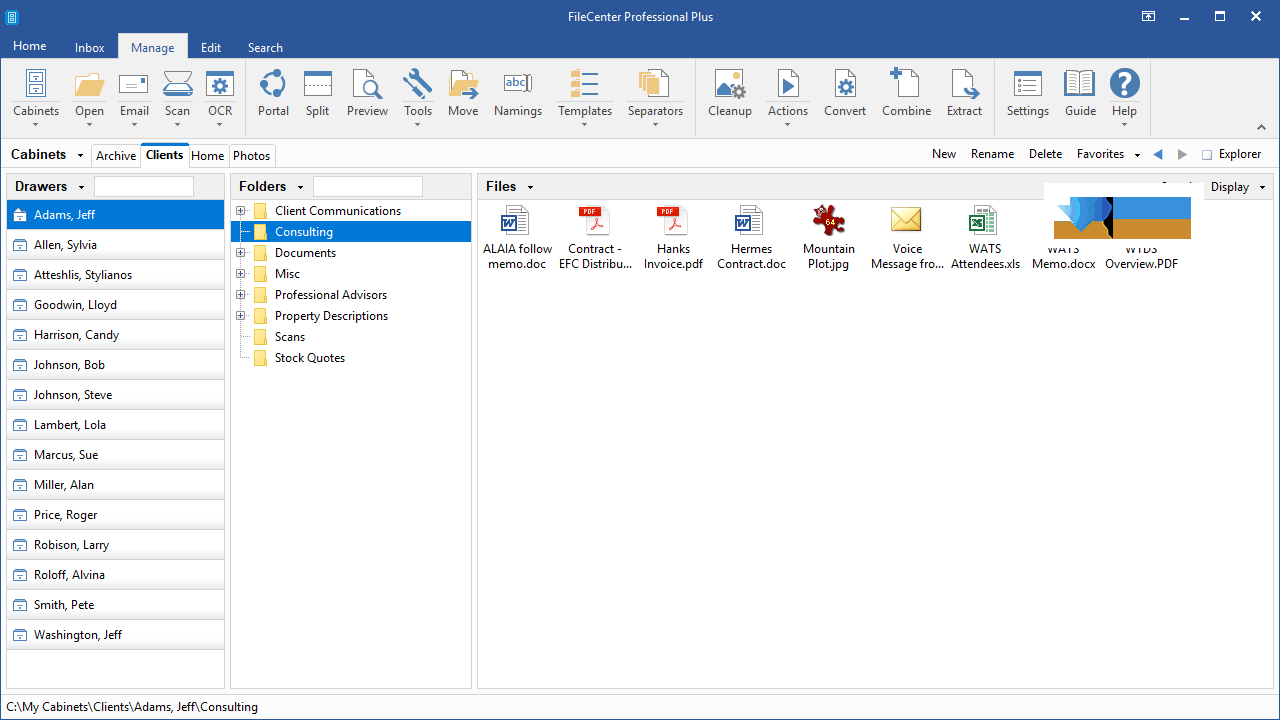Click the Rename button
The image size is (1280, 720).
tap(992, 154)
